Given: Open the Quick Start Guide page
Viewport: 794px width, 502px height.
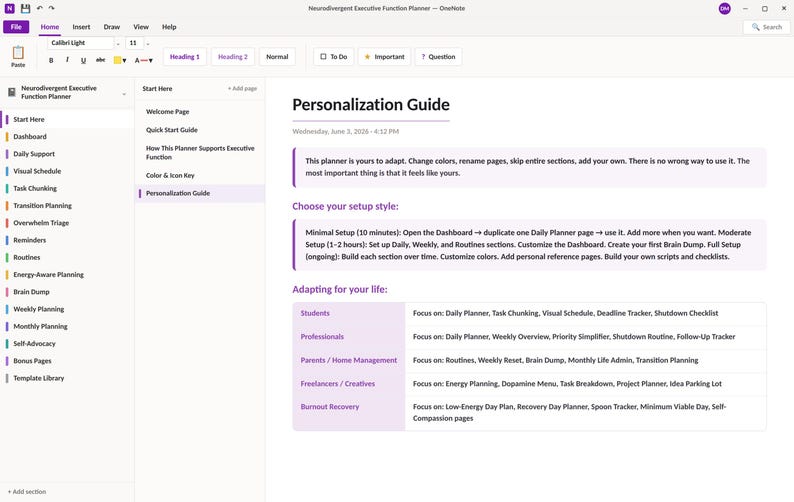Looking at the screenshot, I should pos(200,130).
